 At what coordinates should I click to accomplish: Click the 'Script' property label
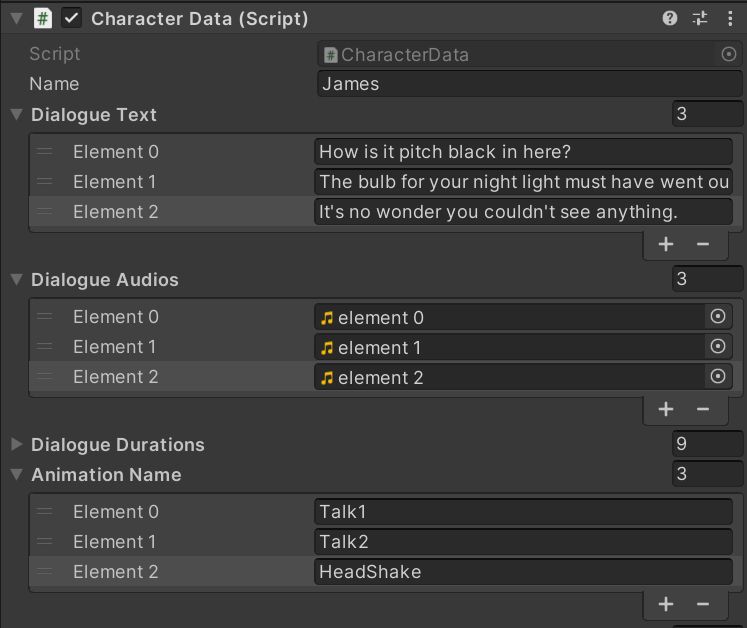(55, 54)
